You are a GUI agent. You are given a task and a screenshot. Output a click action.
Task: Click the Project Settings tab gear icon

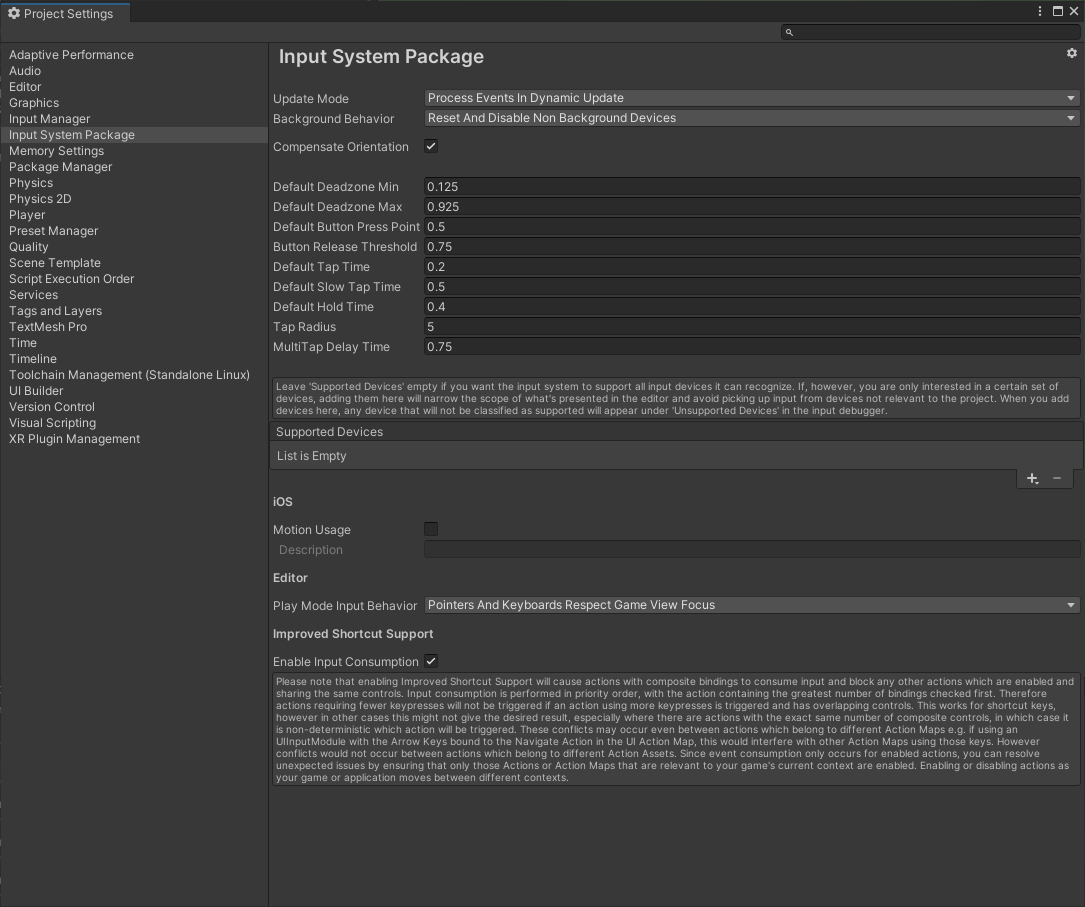(12, 13)
